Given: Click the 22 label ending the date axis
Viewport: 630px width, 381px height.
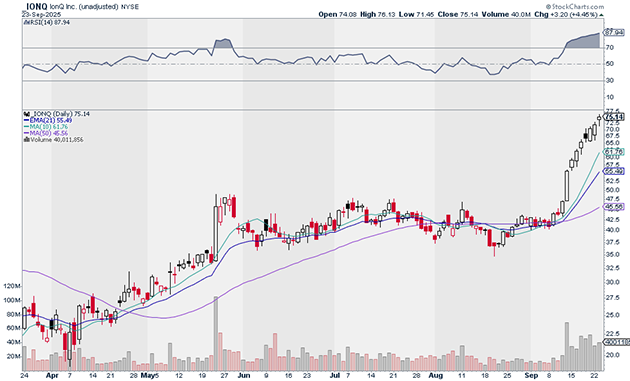Looking at the screenshot, I should click(595, 376).
